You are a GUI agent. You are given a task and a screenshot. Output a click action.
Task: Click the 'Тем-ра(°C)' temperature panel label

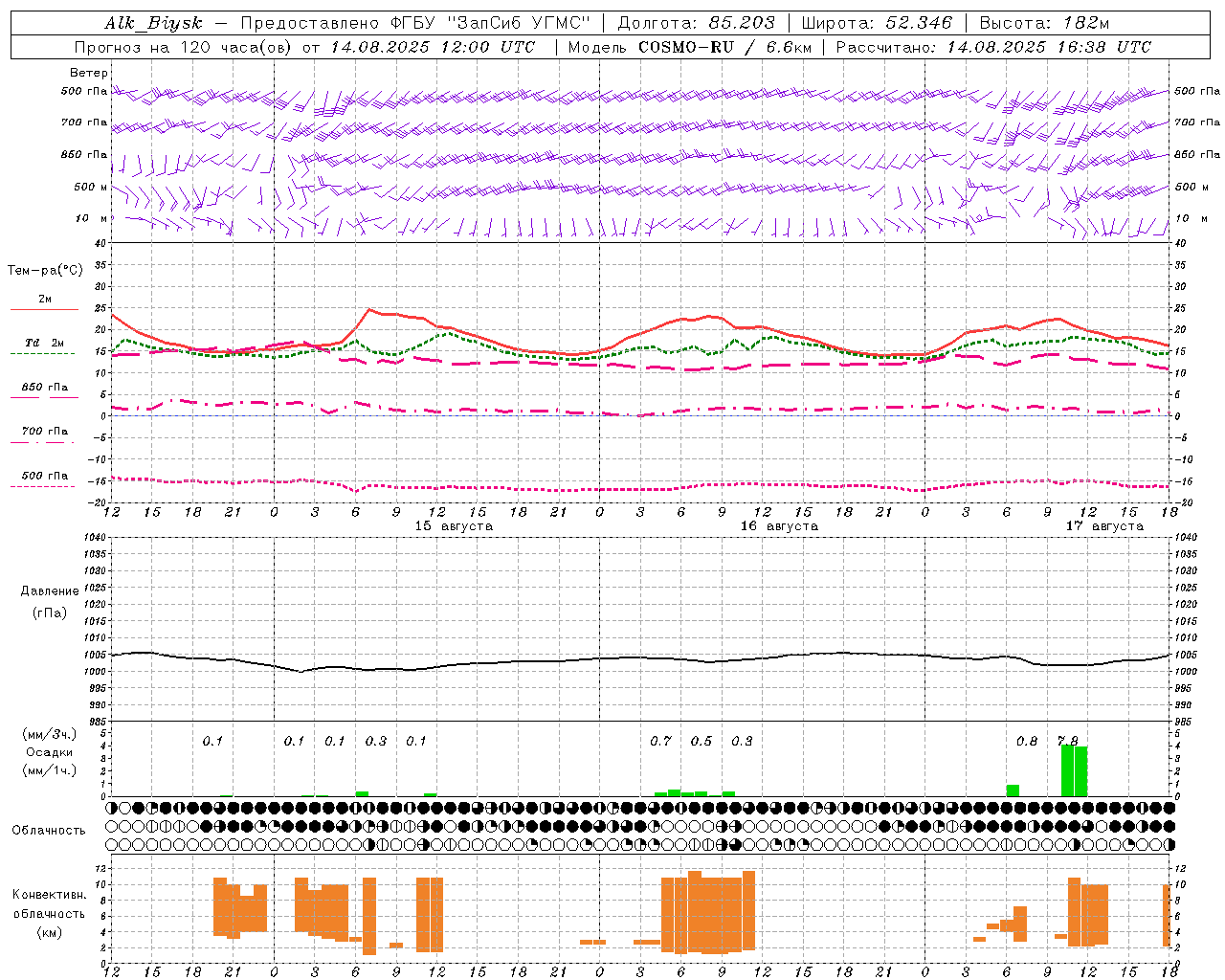[x=45, y=271]
